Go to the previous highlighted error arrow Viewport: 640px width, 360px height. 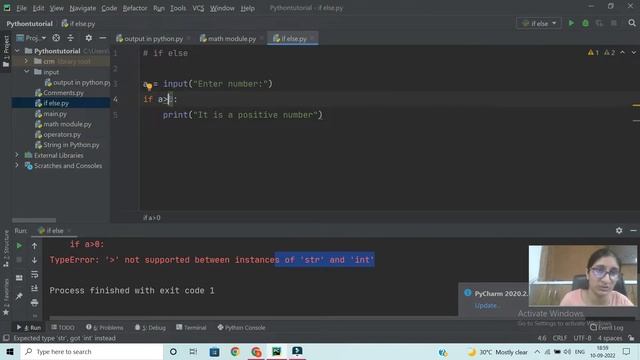(622, 53)
